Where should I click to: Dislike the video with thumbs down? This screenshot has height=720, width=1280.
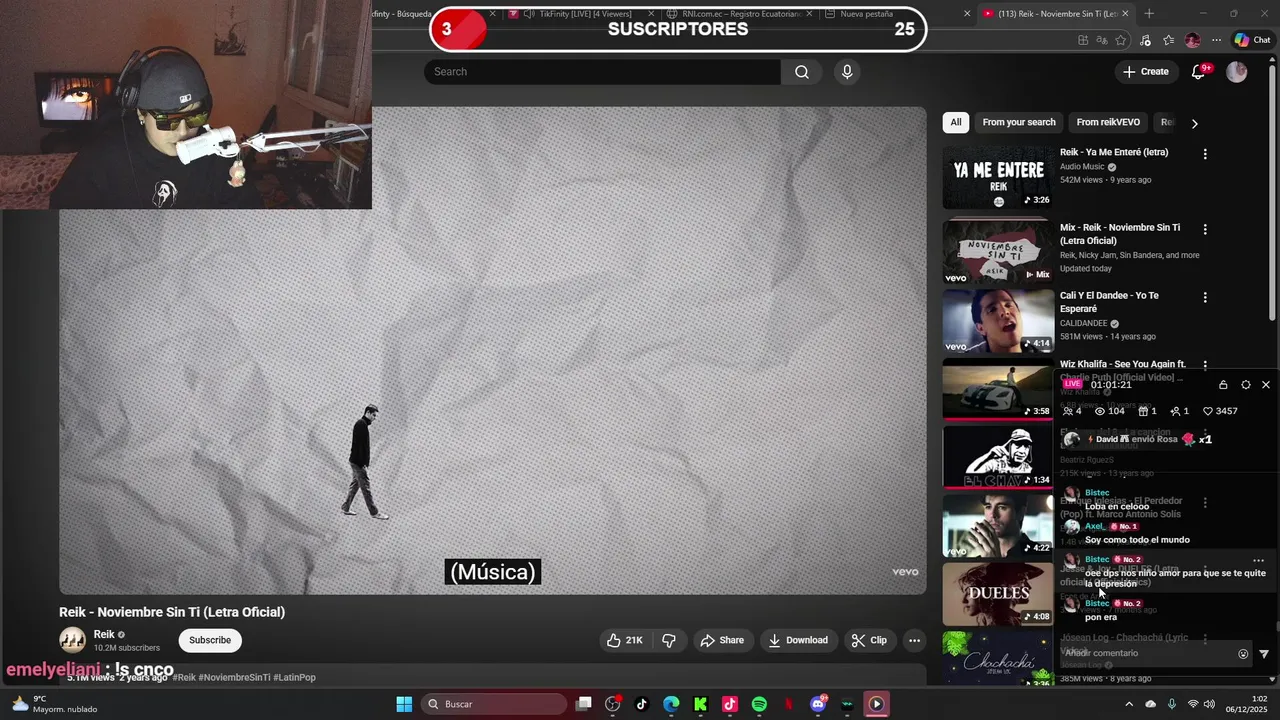pyautogui.click(x=669, y=640)
